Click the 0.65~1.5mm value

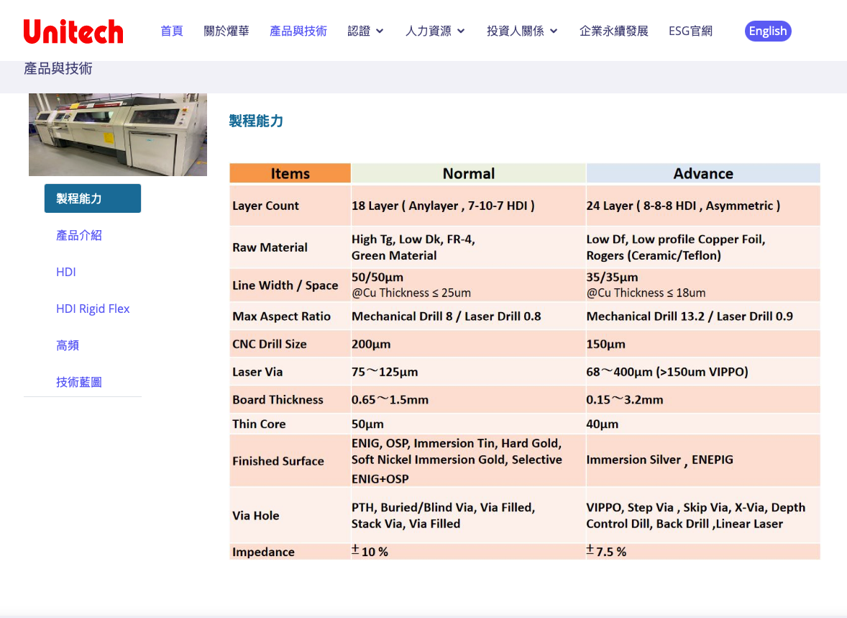point(390,400)
